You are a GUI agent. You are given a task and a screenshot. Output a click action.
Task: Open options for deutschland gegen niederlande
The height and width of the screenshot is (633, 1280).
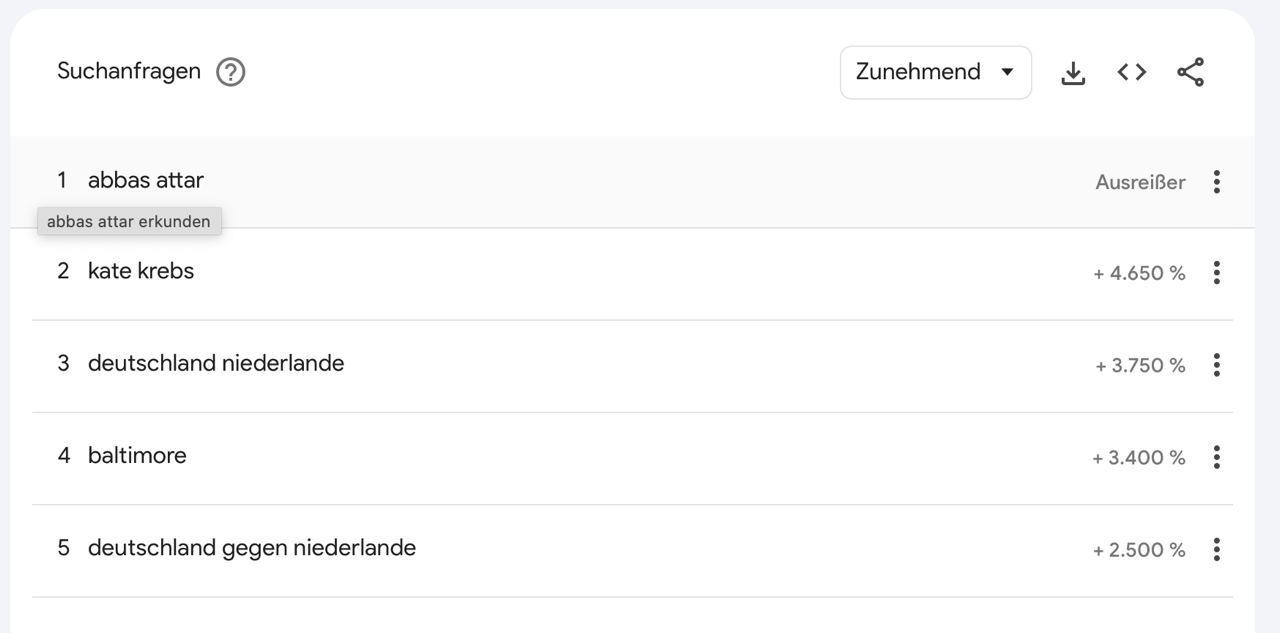[x=1216, y=549]
